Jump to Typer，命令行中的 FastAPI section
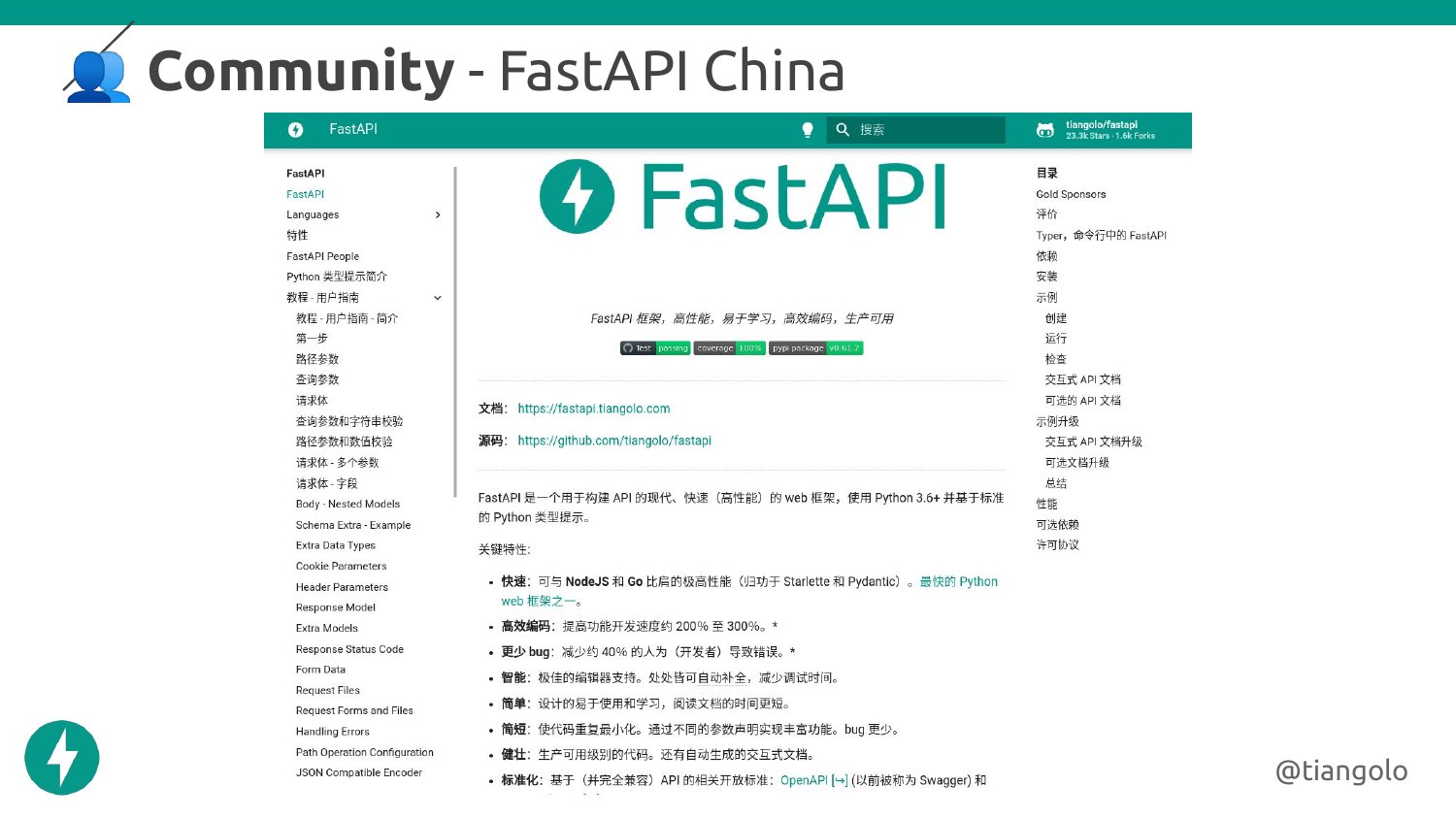The image size is (1456, 819). coord(1101,236)
